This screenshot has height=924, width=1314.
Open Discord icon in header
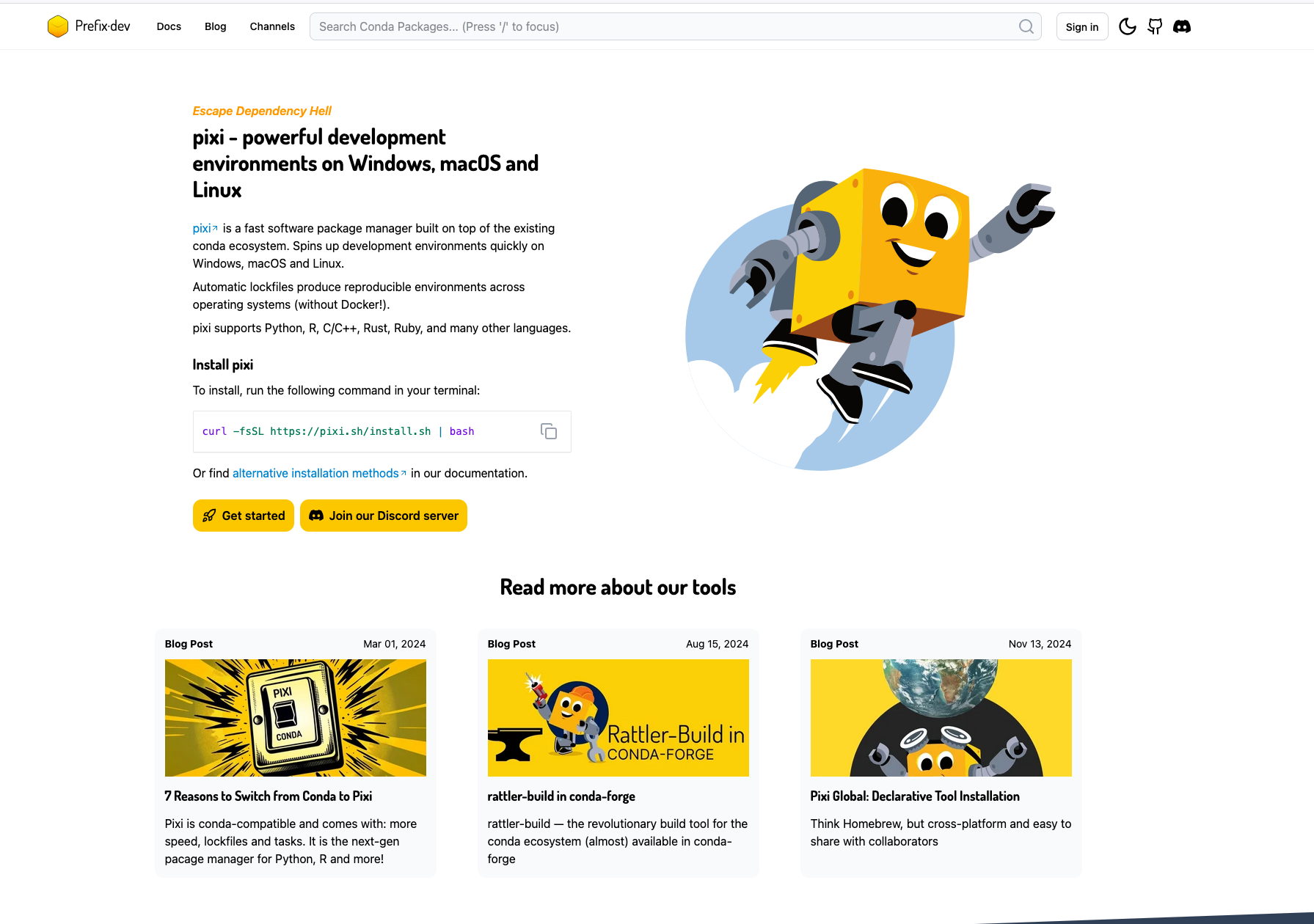tap(1182, 26)
